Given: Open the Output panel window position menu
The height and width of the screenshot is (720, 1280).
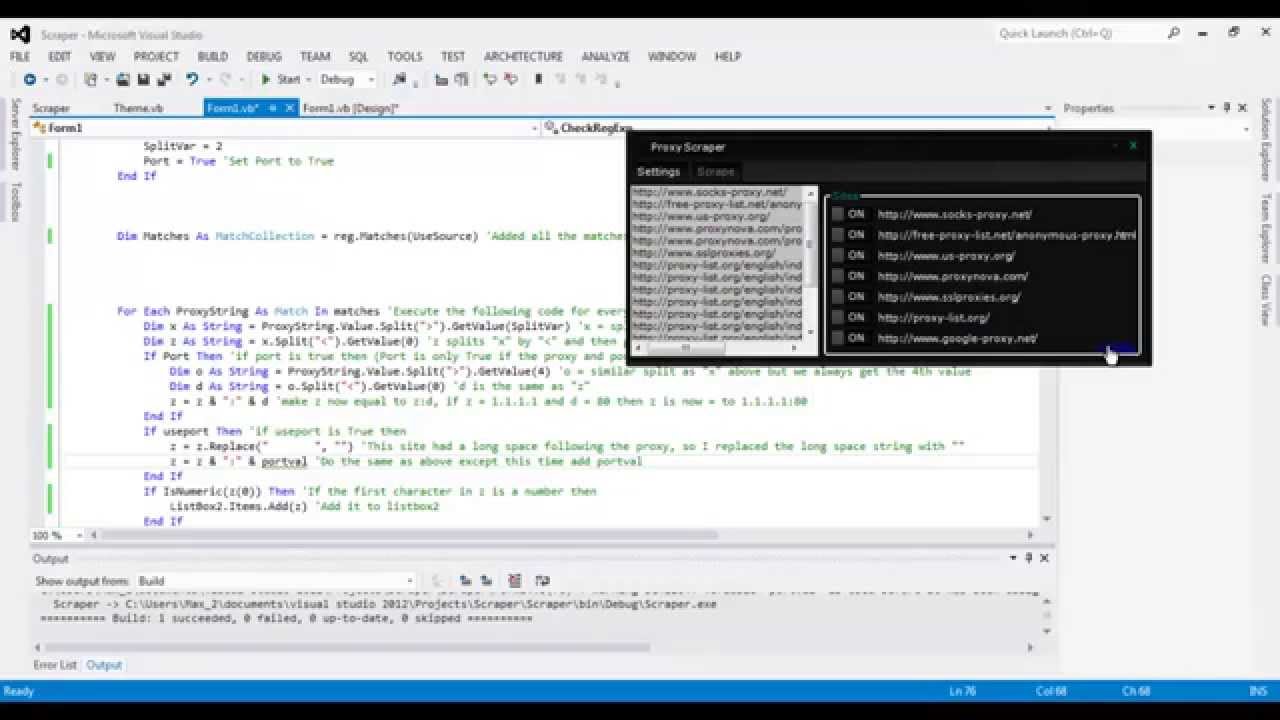Looking at the screenshot, I should 1013,558.
